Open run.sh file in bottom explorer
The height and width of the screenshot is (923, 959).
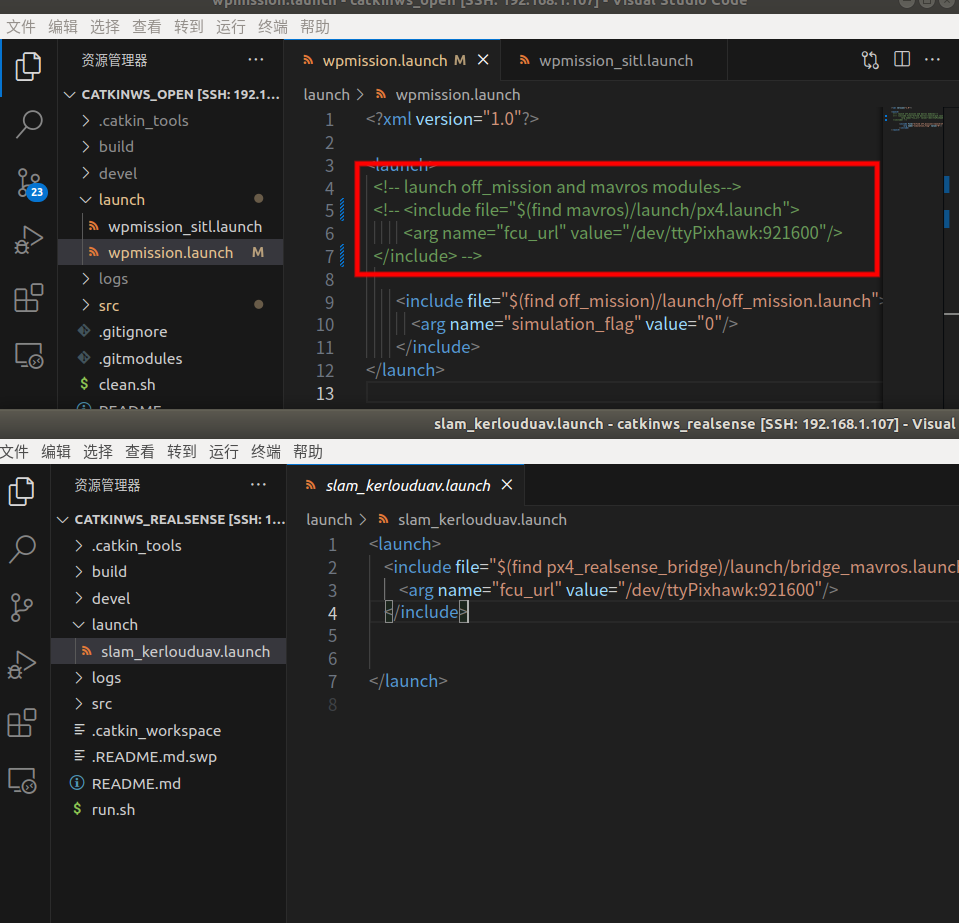click(x=113, y=810)
